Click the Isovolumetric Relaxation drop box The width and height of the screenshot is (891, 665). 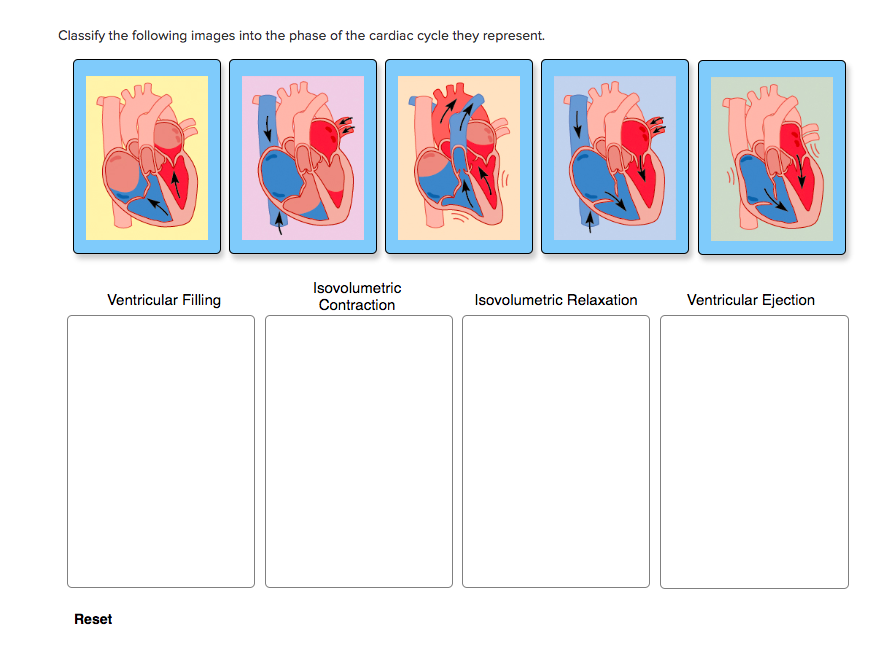[556, 451]
